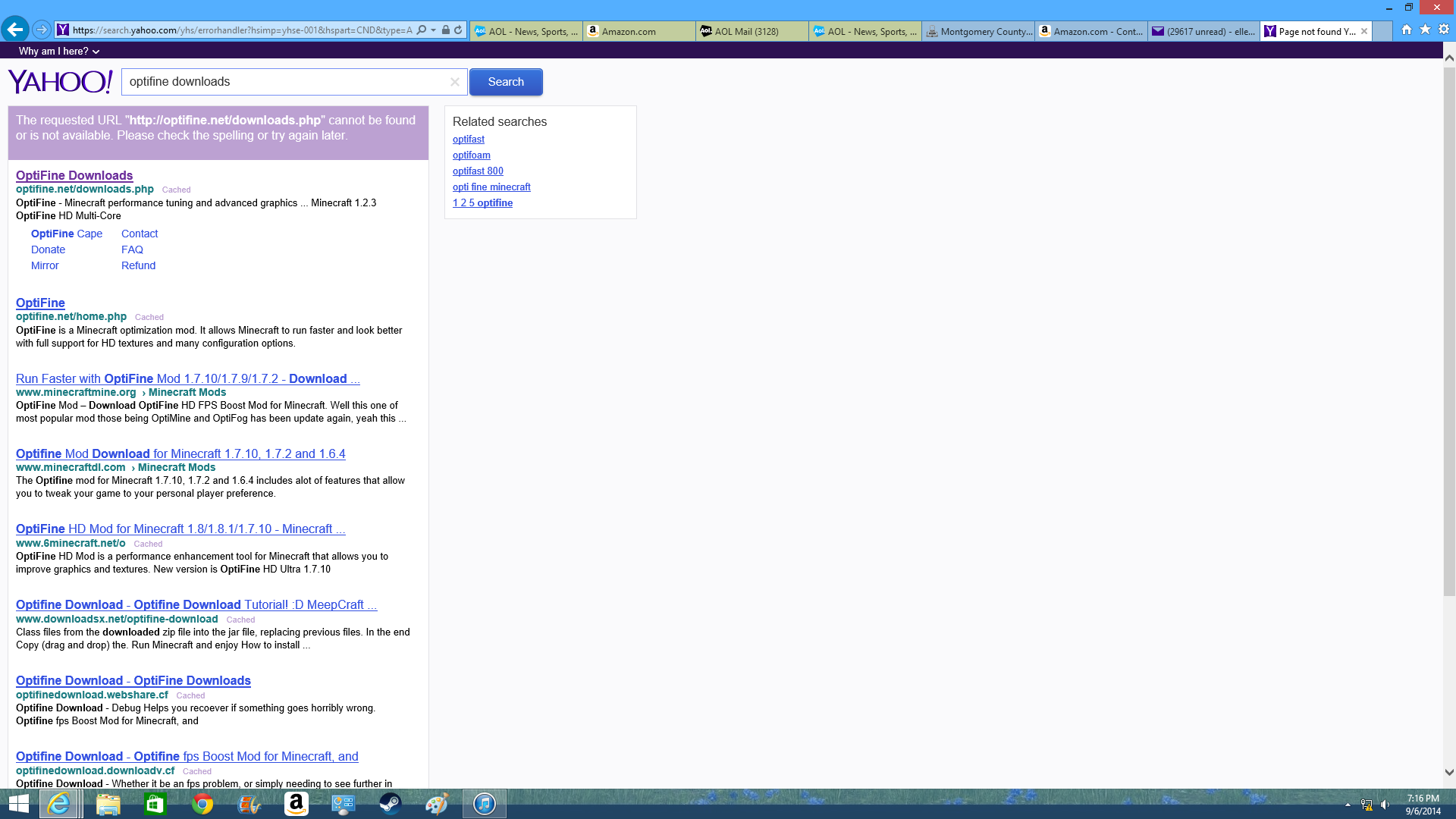Image resolution: width=1456 pixels, height=819 pixels.
Task: Open the Donate sublink
Action: 48,249
